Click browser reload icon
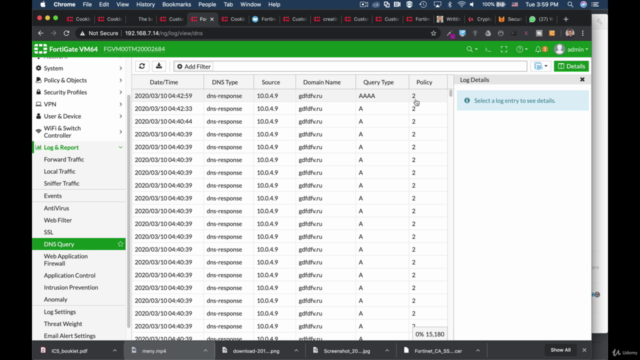The image size is (640, 360). [x=66, y=33]
